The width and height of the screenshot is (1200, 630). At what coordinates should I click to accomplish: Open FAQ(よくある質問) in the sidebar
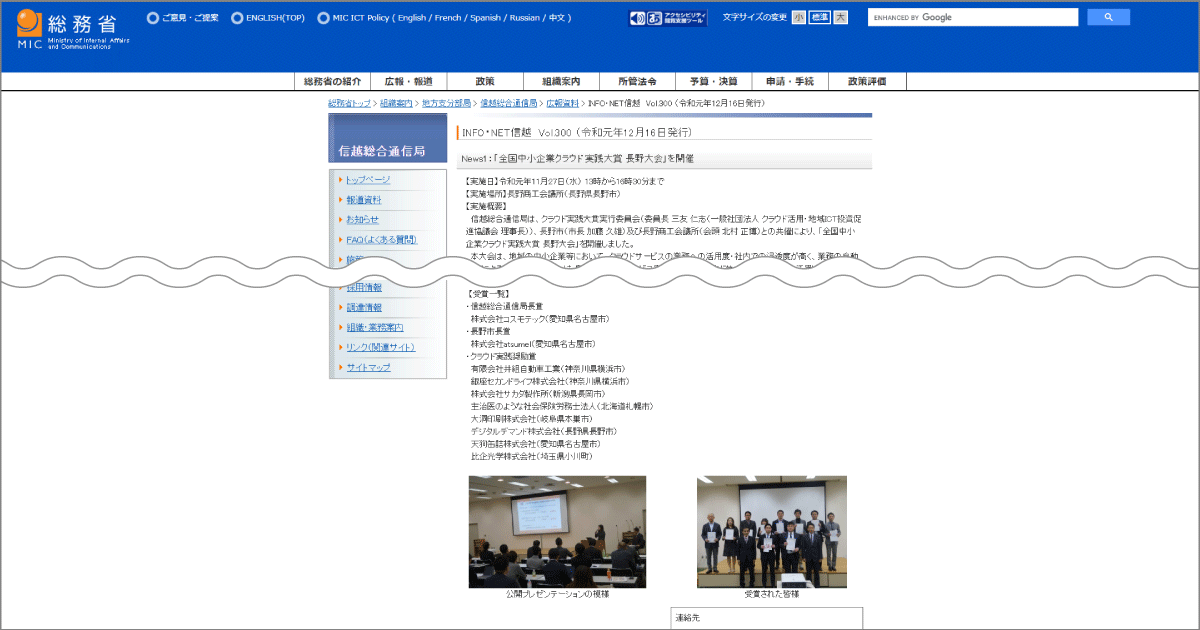coord(380,240)
